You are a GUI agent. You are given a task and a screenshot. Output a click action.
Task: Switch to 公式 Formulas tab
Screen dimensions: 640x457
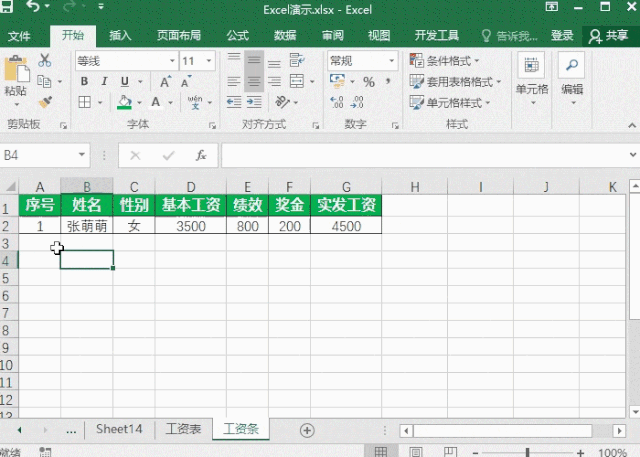click(238, 36)
